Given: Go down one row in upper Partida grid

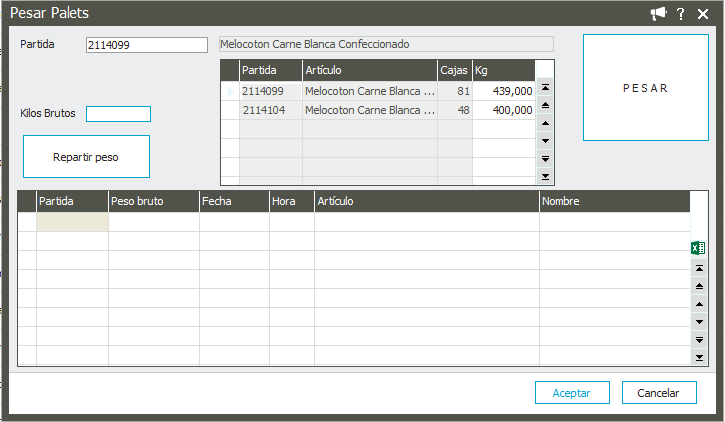Looking at the screenshot, I should click(x=545, y=141).
